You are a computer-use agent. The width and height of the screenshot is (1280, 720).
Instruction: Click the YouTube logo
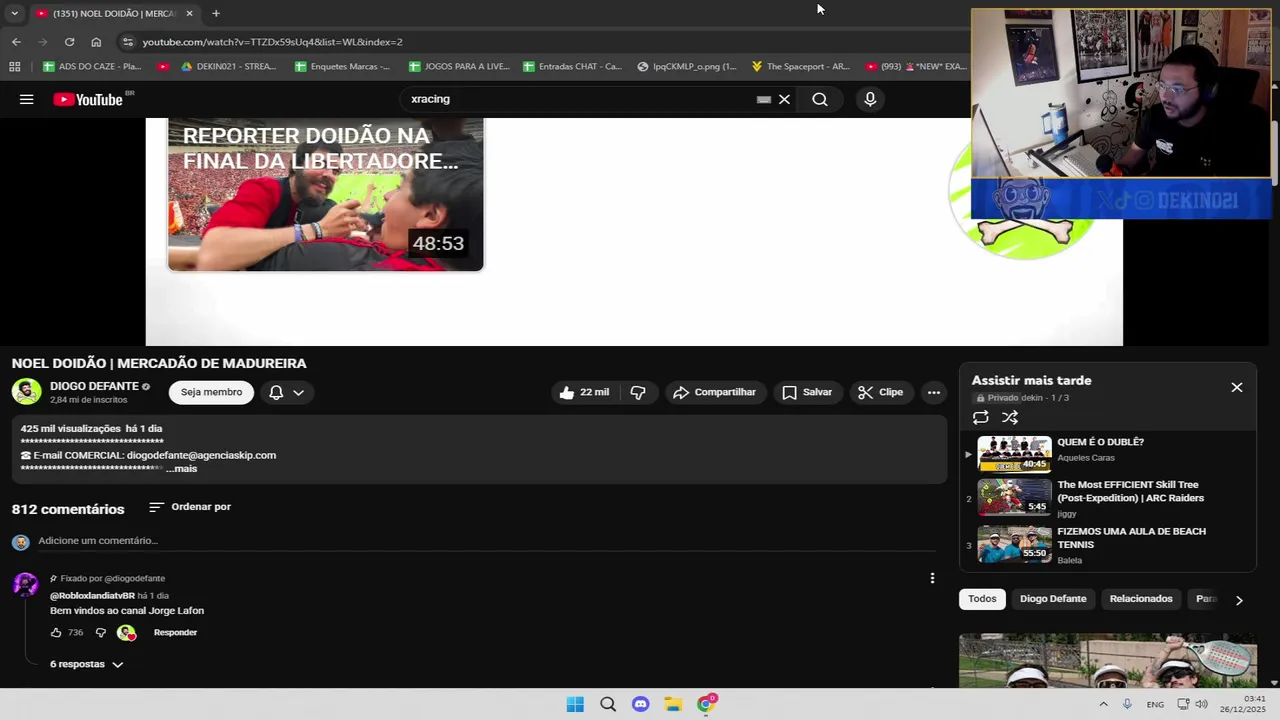pyautogui.click(x=88, y=99)
